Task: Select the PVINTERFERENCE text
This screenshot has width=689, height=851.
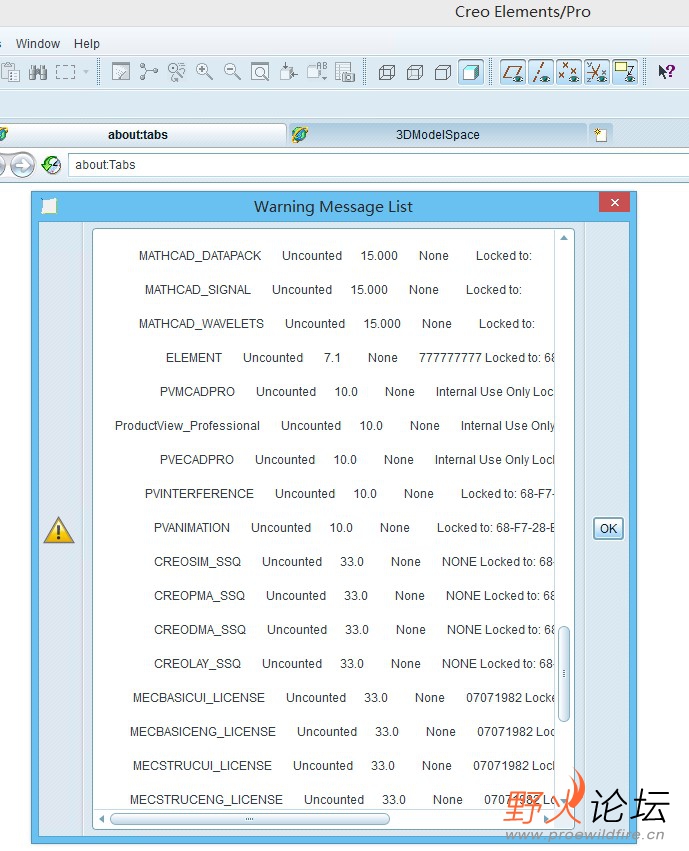Action: pos(199,494)
